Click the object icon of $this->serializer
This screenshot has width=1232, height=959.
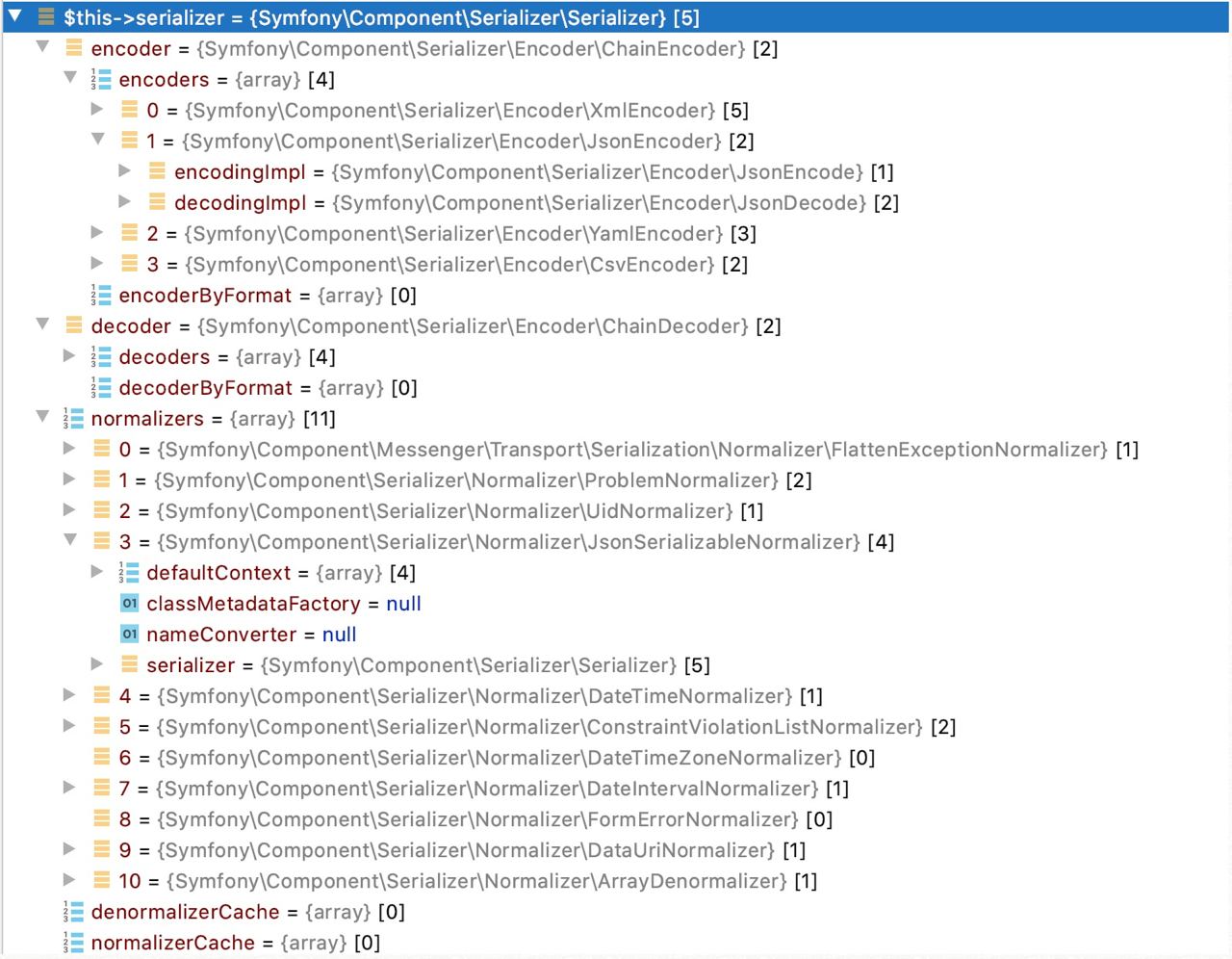pyautogui.click(x=46, y=16)
